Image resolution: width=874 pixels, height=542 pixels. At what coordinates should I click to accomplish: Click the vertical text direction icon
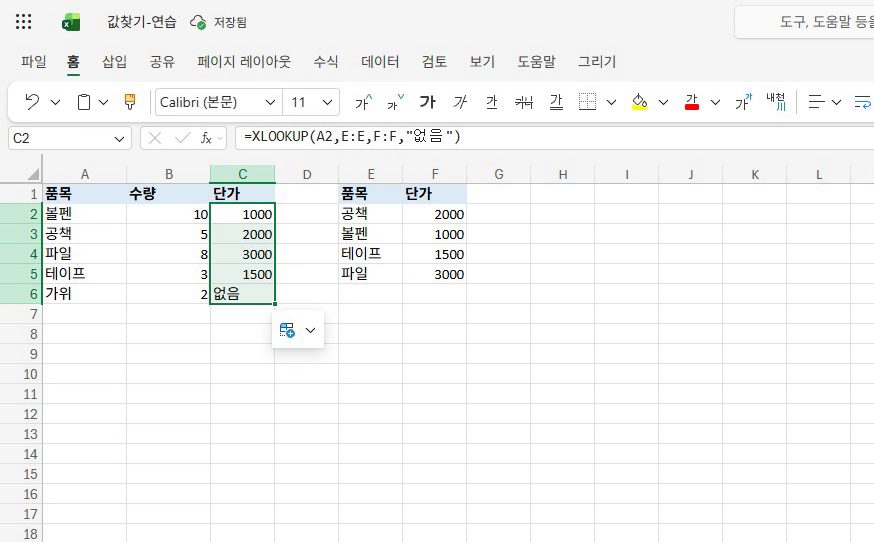(x=776, y=102)
